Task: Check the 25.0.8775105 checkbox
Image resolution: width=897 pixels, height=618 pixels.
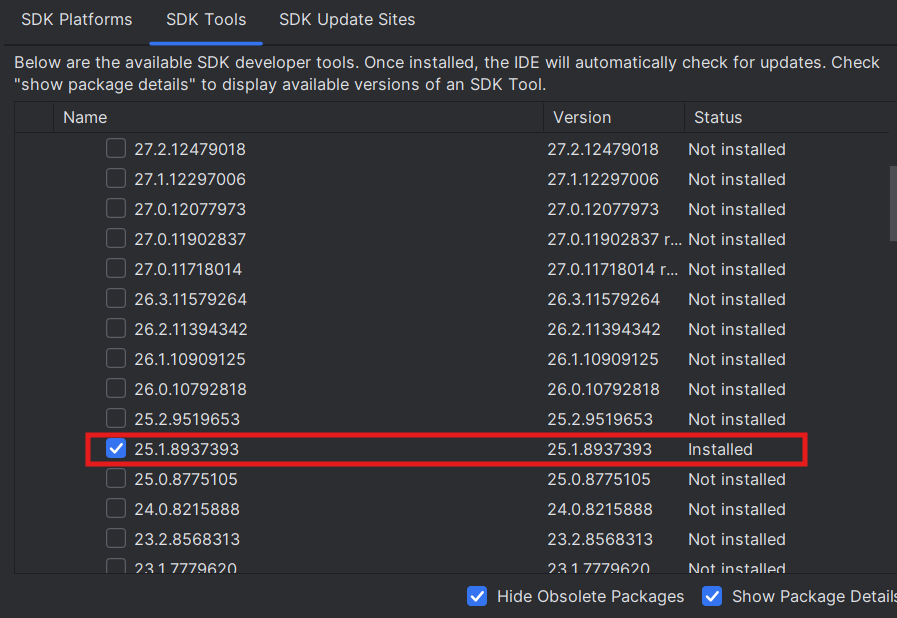Action: pos(116,480)
